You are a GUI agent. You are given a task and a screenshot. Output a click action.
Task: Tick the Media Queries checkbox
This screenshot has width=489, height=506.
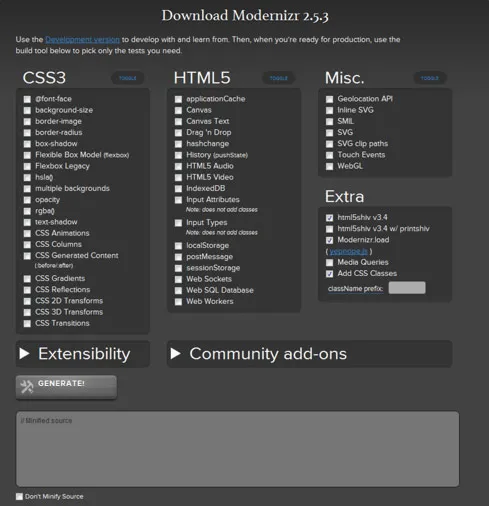(x=329, y=263)
